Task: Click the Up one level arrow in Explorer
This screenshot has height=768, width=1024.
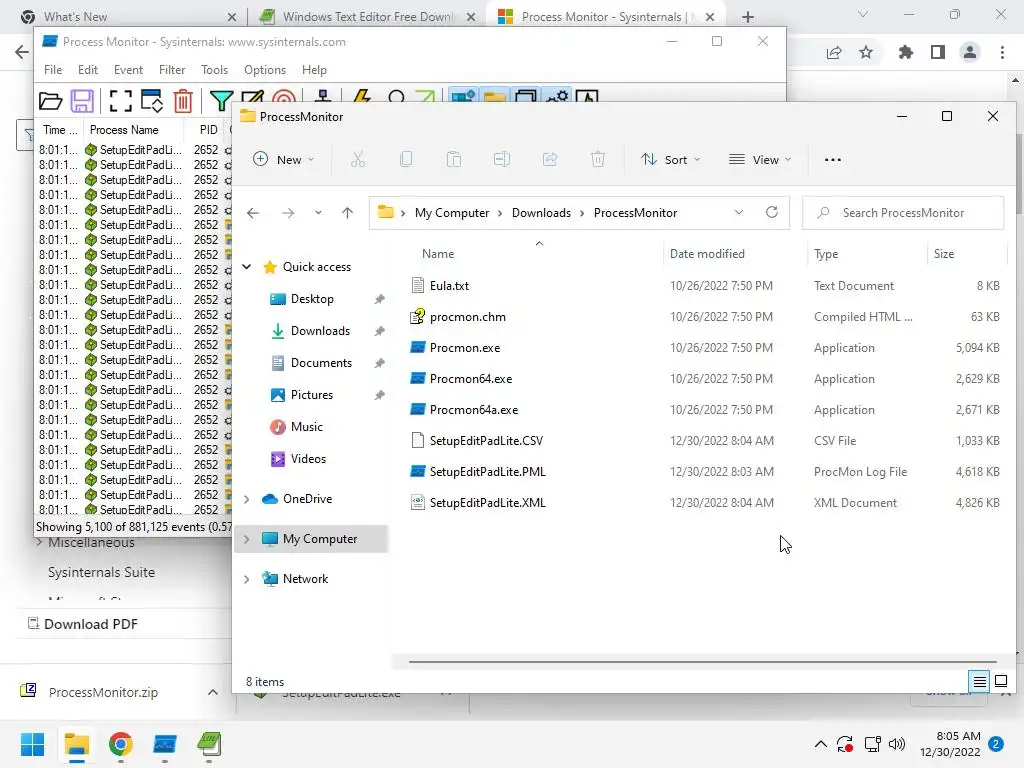Action: [x=347, y=213]
